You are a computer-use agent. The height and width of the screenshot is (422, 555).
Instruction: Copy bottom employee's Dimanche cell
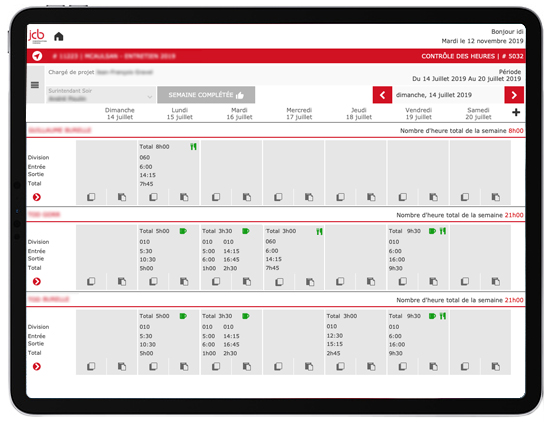pyautogui.click(x=91, y=366)
